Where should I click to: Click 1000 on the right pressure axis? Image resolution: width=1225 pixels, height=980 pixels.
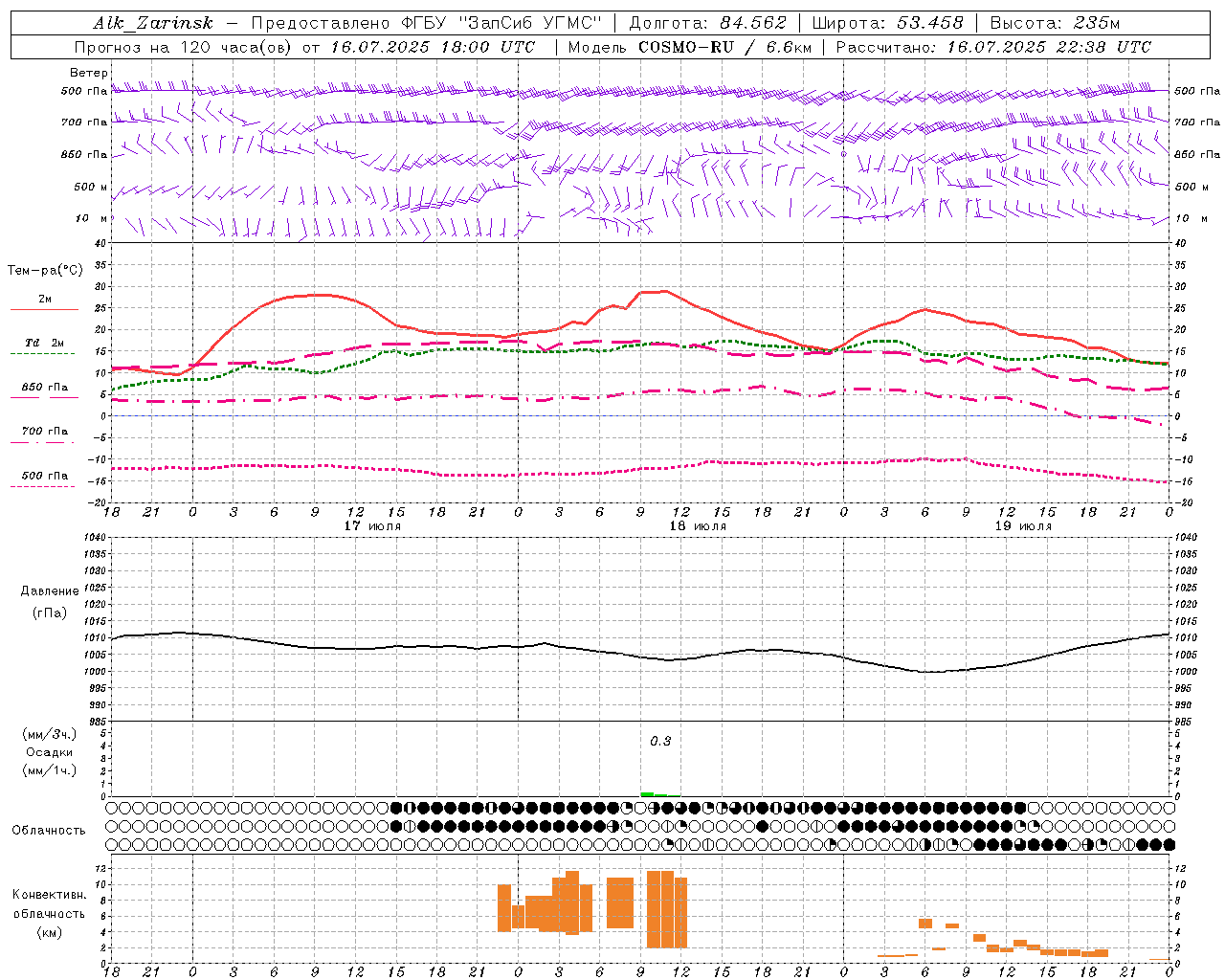coord(1185,672)
